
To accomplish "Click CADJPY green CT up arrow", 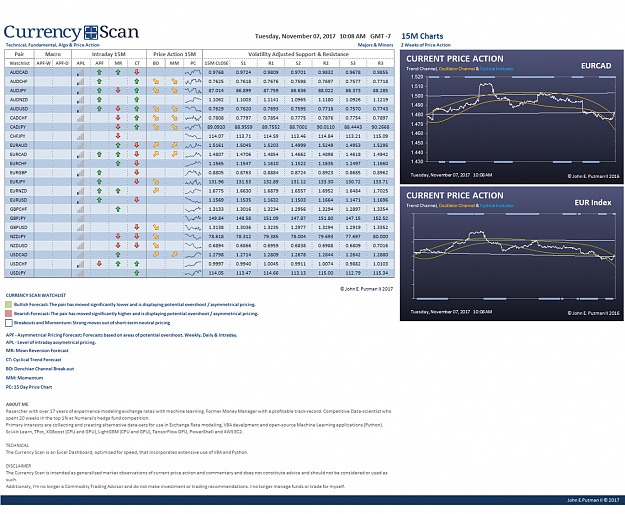I will [137, 127].
